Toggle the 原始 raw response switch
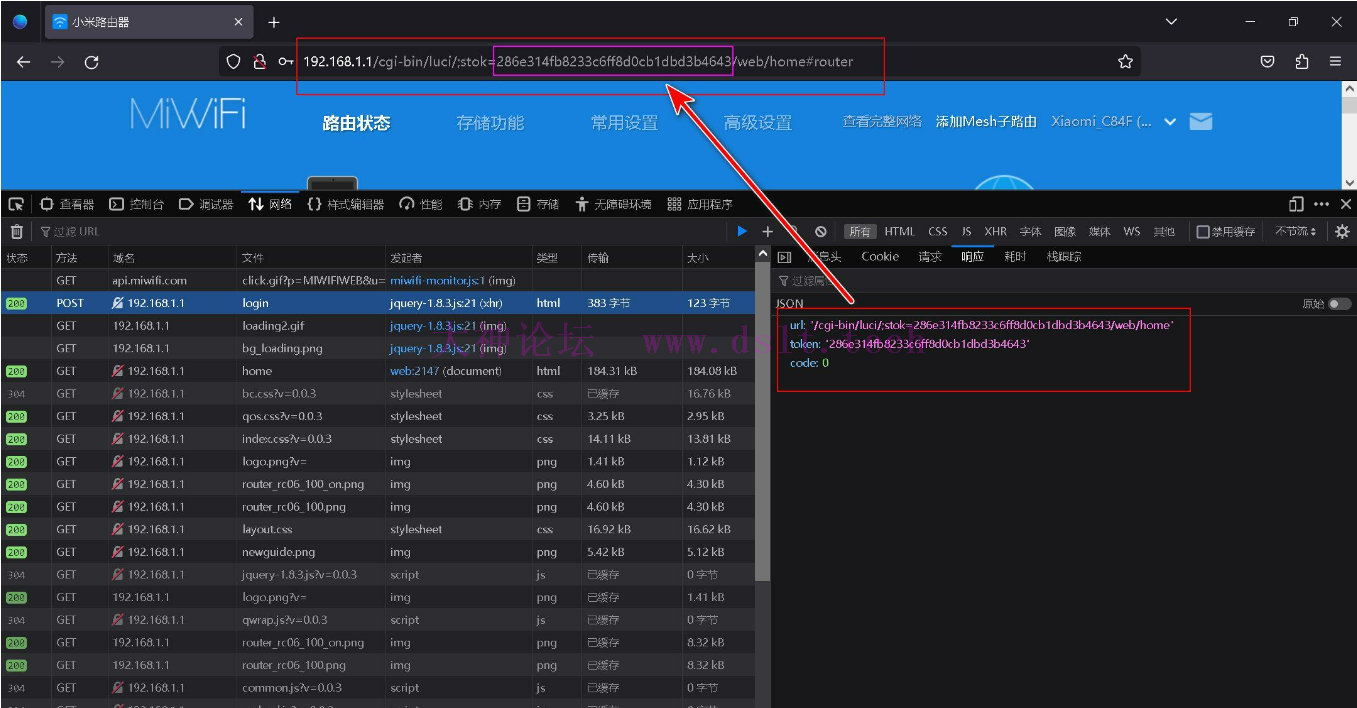The width and height of the screenshot is (1357, 708). click(x=1338, y=304)
